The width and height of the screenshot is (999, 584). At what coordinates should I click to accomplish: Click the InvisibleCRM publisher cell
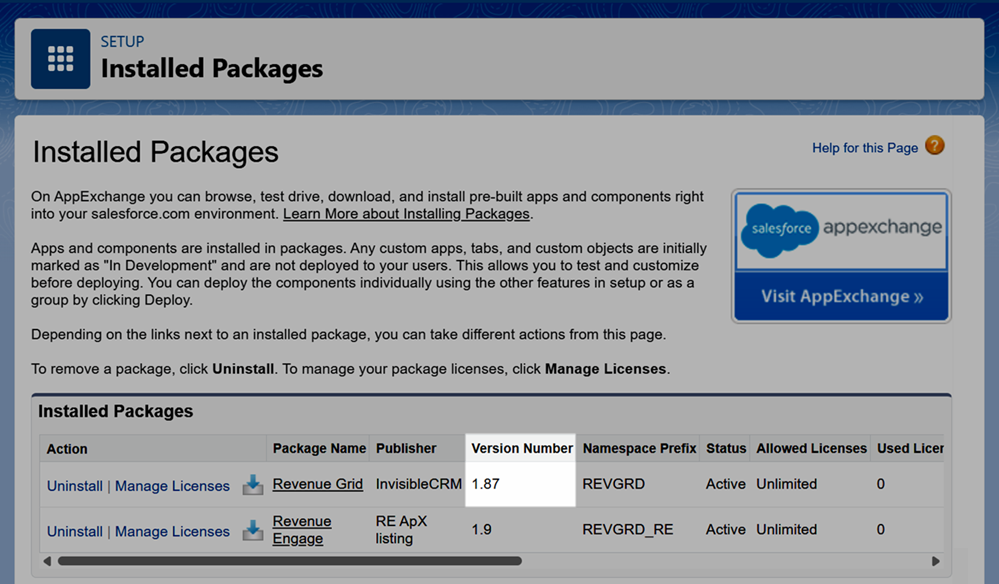point(419,484)
